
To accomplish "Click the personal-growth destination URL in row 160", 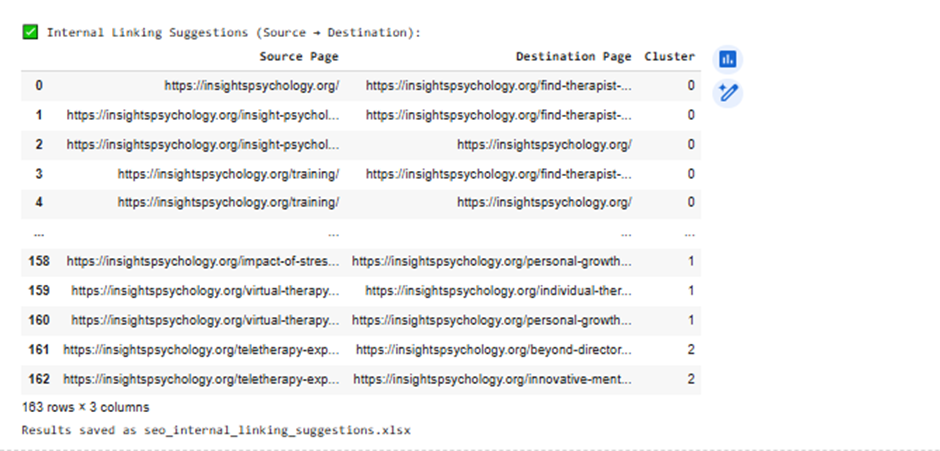I will (498, 320).
